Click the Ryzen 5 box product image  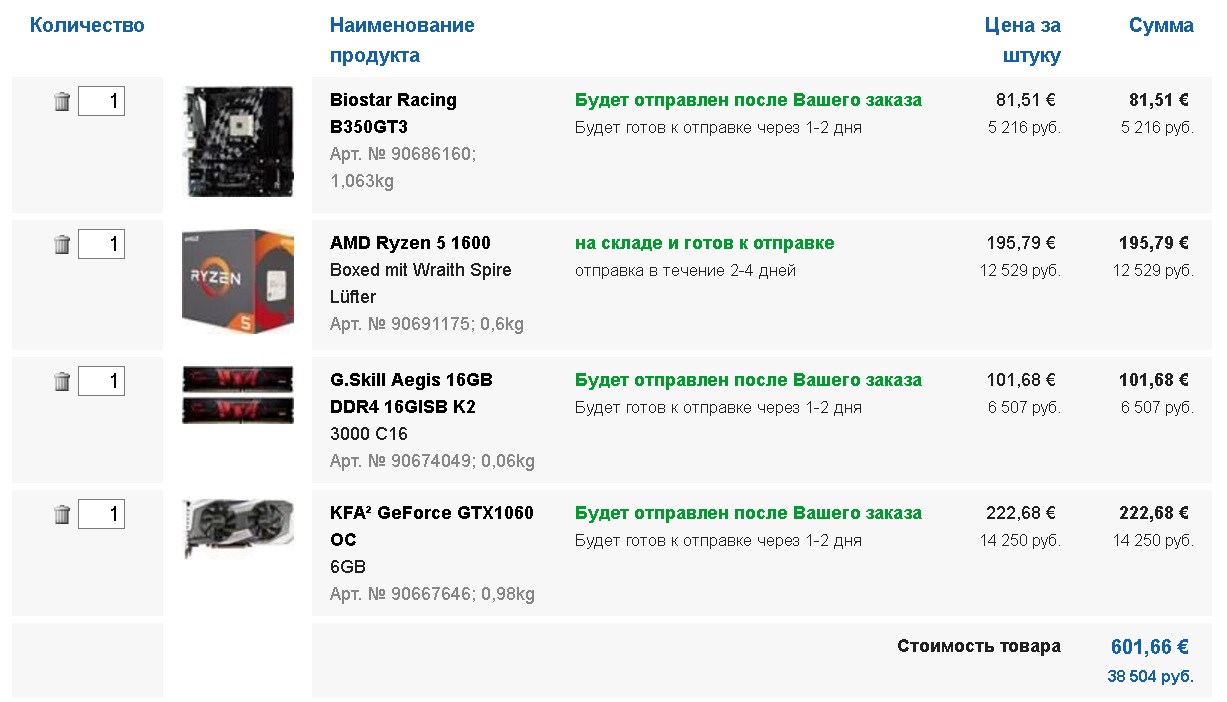pyautogui.click(x=238, y=281)
